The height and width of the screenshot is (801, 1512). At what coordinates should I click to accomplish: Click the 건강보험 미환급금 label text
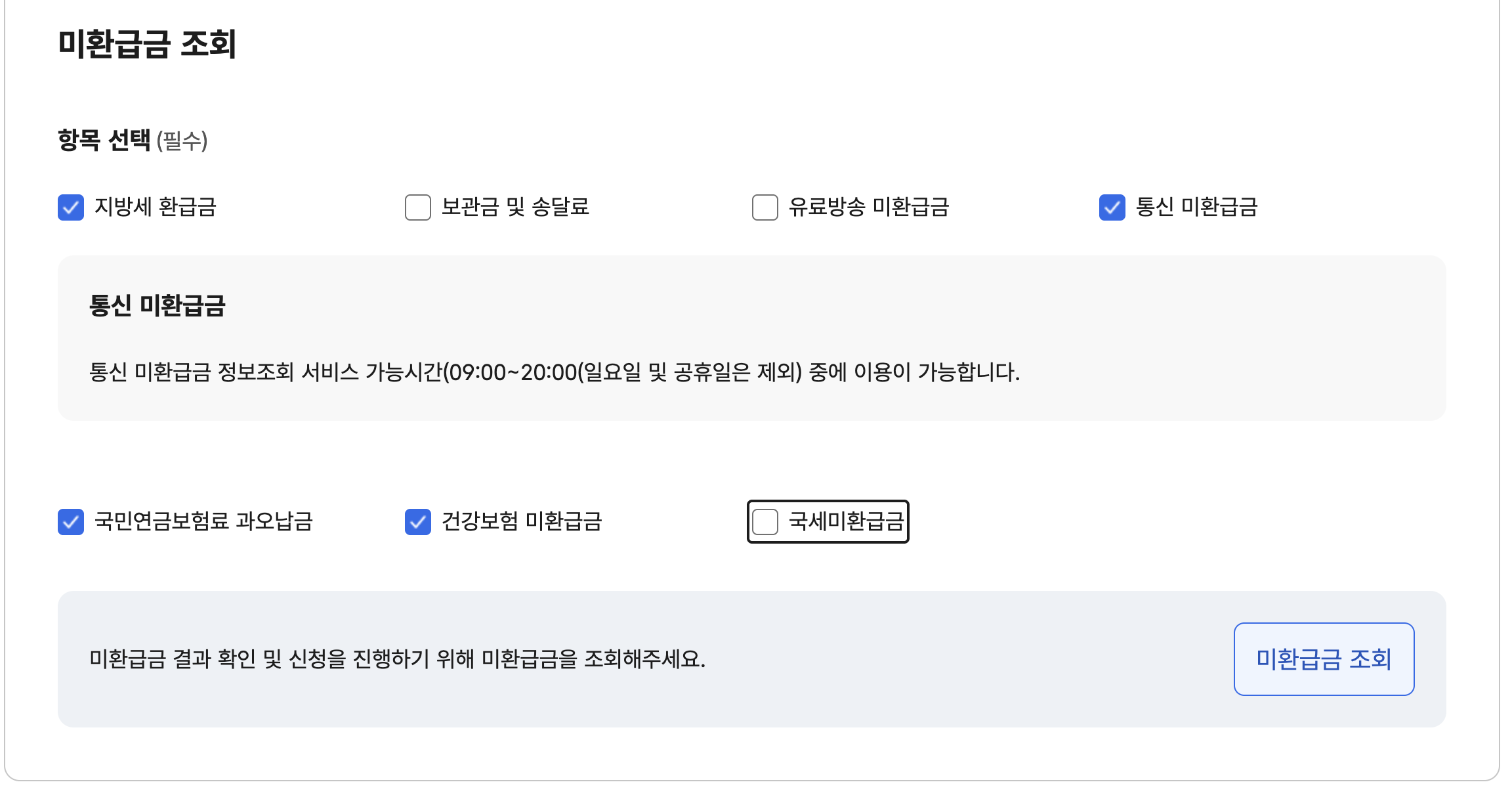(x=522, y=521)
